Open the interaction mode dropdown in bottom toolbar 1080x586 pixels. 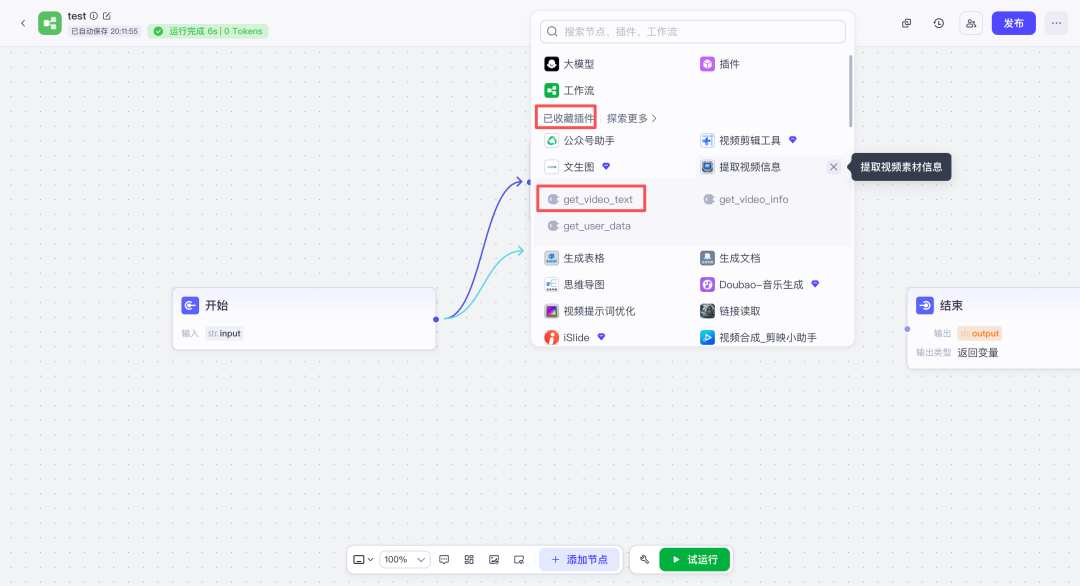pos(364,560)
